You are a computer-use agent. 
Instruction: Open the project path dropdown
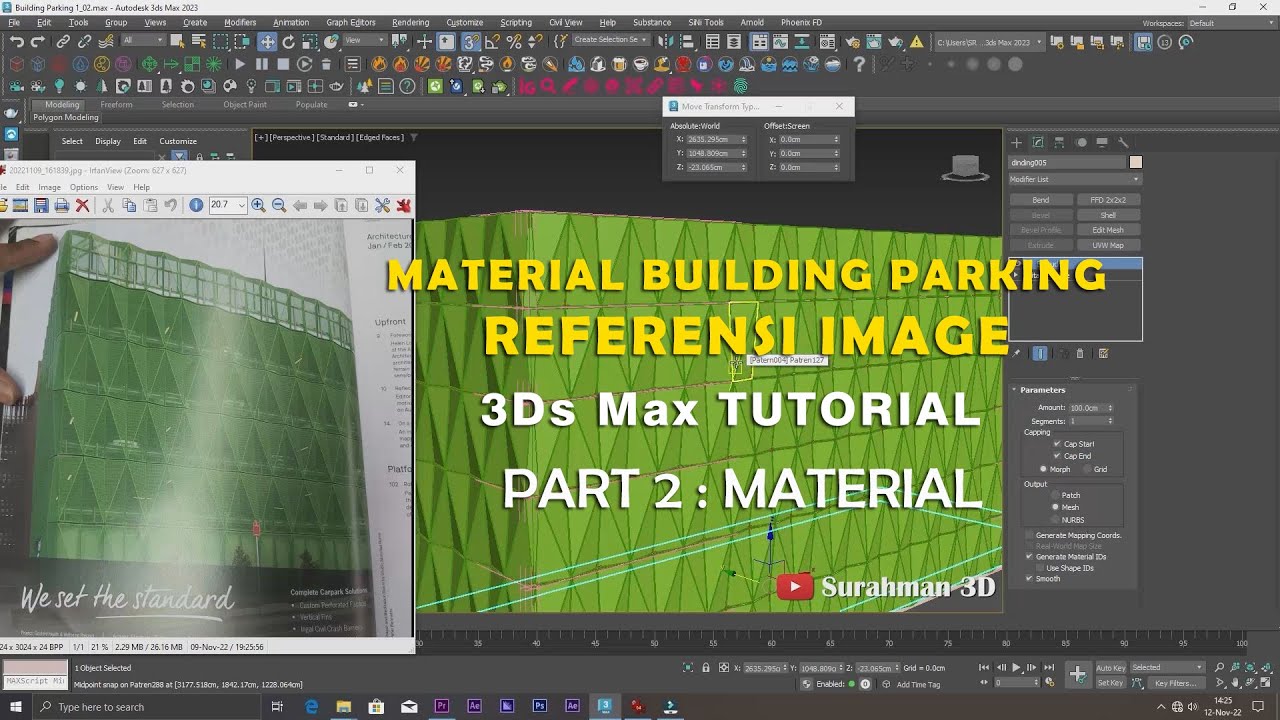990,42
